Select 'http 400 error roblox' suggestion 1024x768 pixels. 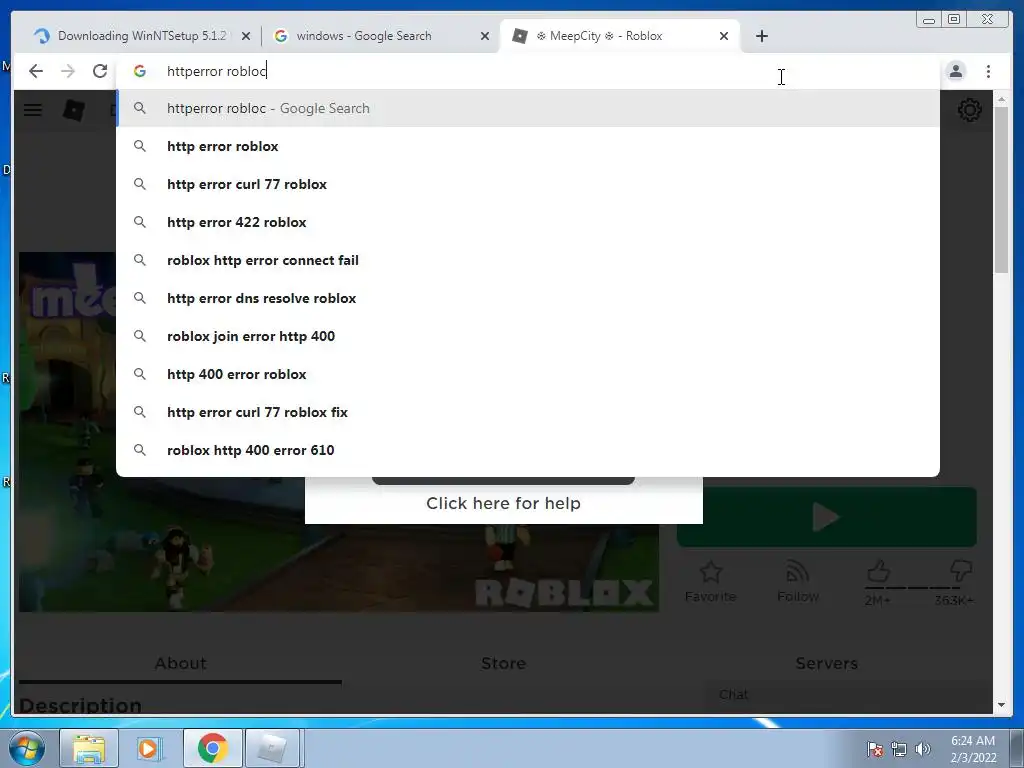[528, 374]
